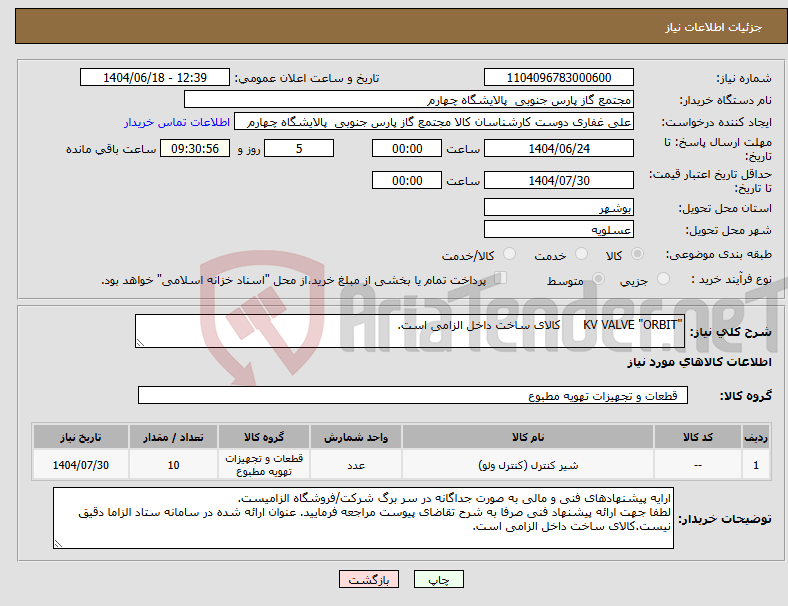The width and height of the screenshot is (788, 606).
Task: Click the چاپ print button
Action: coord(439,579)
